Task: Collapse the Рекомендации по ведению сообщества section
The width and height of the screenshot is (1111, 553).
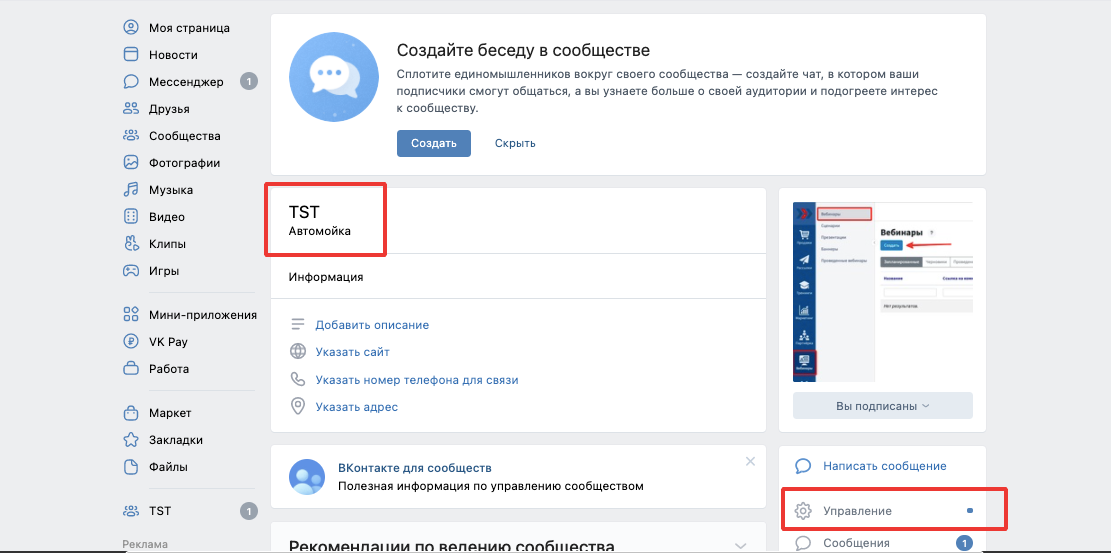Action: click(740, 546)
